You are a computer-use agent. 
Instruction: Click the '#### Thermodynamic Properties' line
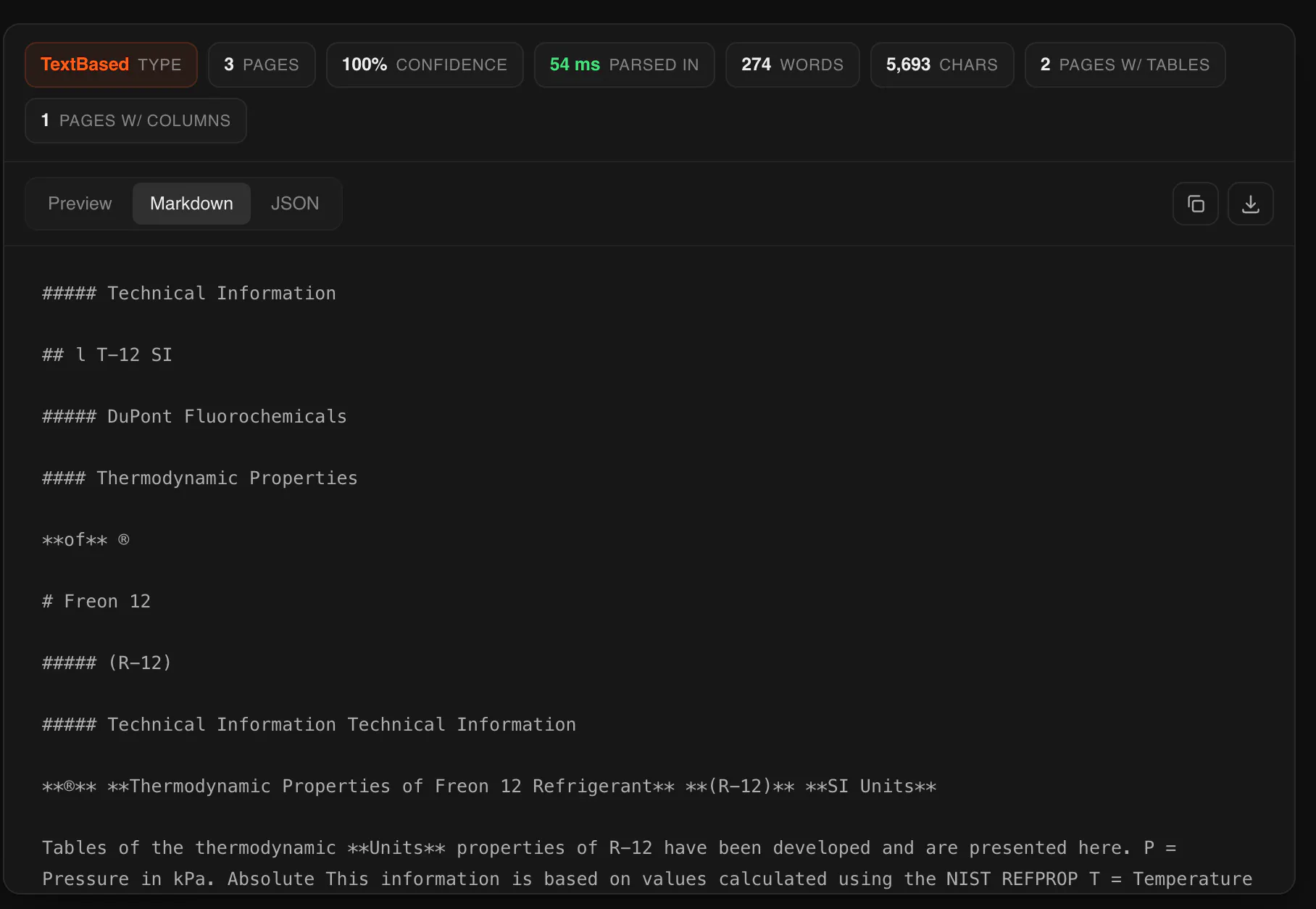(x=200, y=478)
